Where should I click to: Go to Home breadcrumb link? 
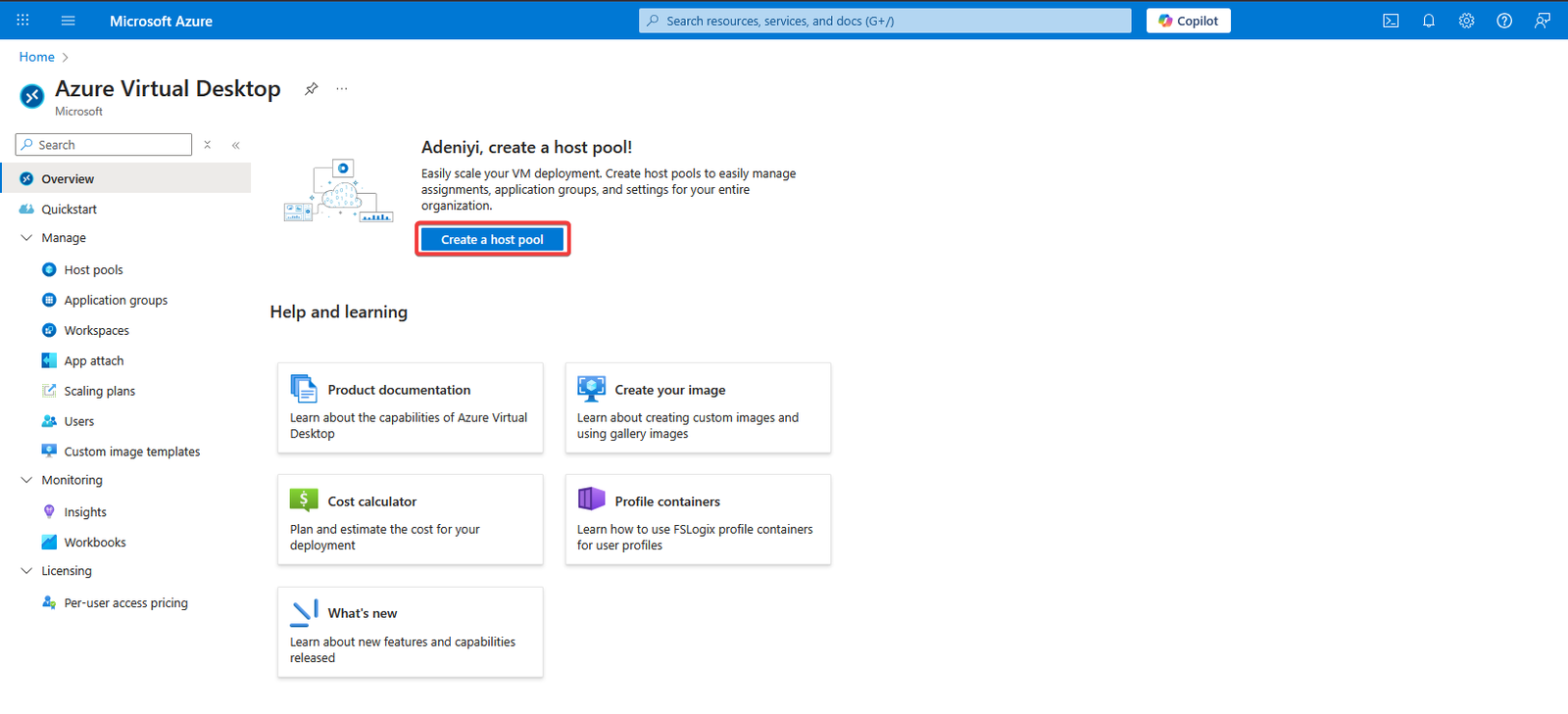tap(36, 57)
